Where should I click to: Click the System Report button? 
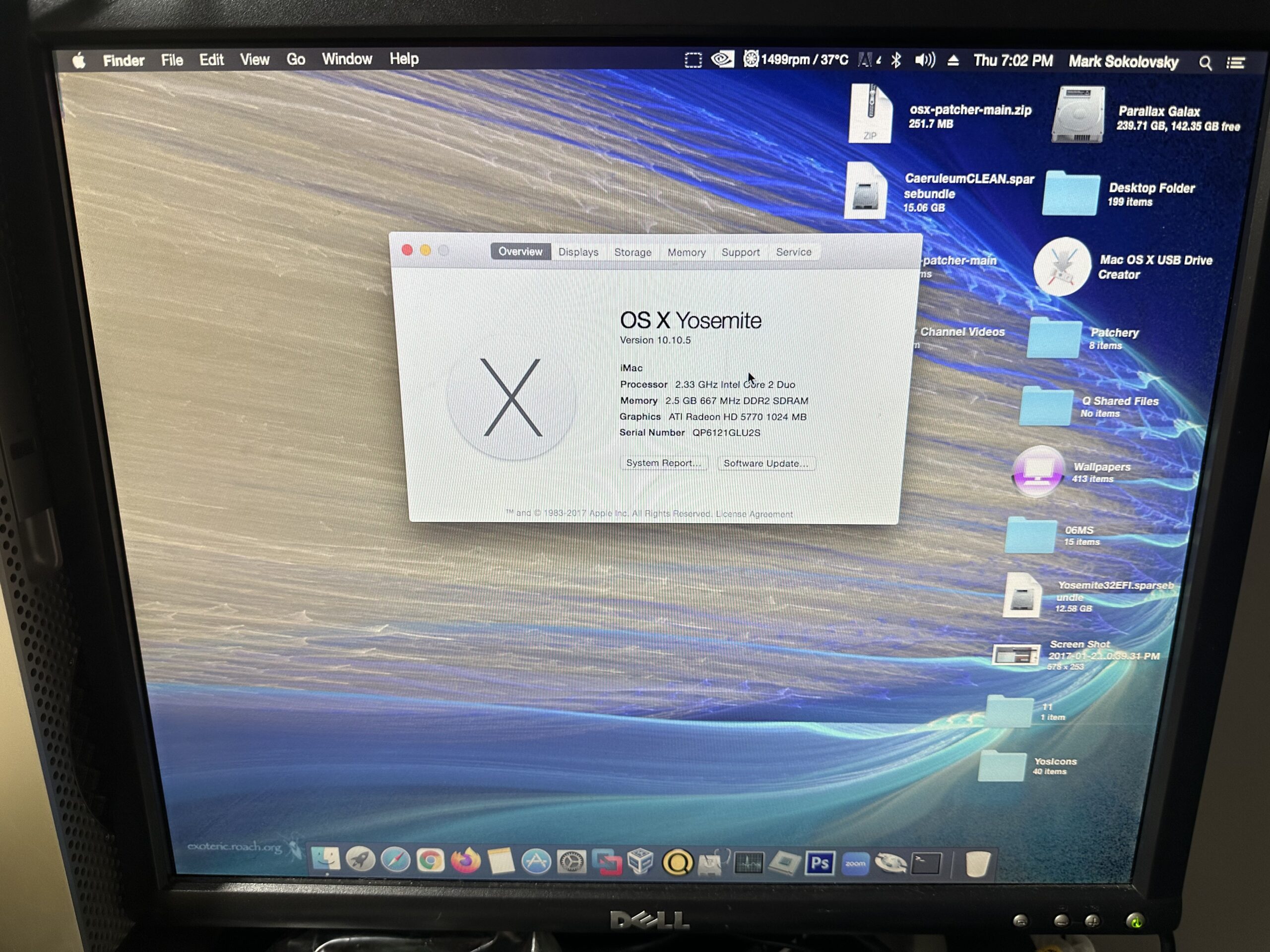pyautogui.click(x=663, y=463)
